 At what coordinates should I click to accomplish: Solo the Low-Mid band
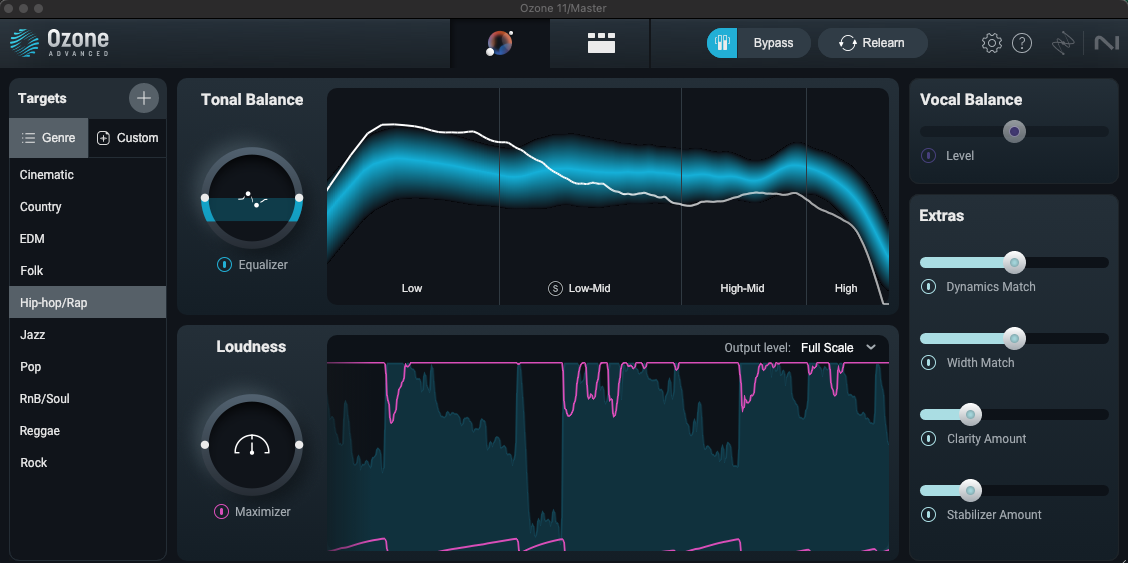tap(555, 288)
